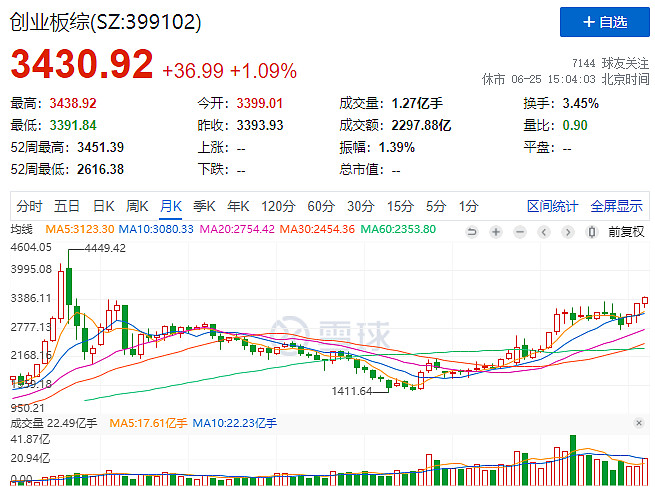Image resolution: width=655 pixels, height=487 pixels.
Task: Click the 成交额 value 2297.88亿
Action: (421, 125)
